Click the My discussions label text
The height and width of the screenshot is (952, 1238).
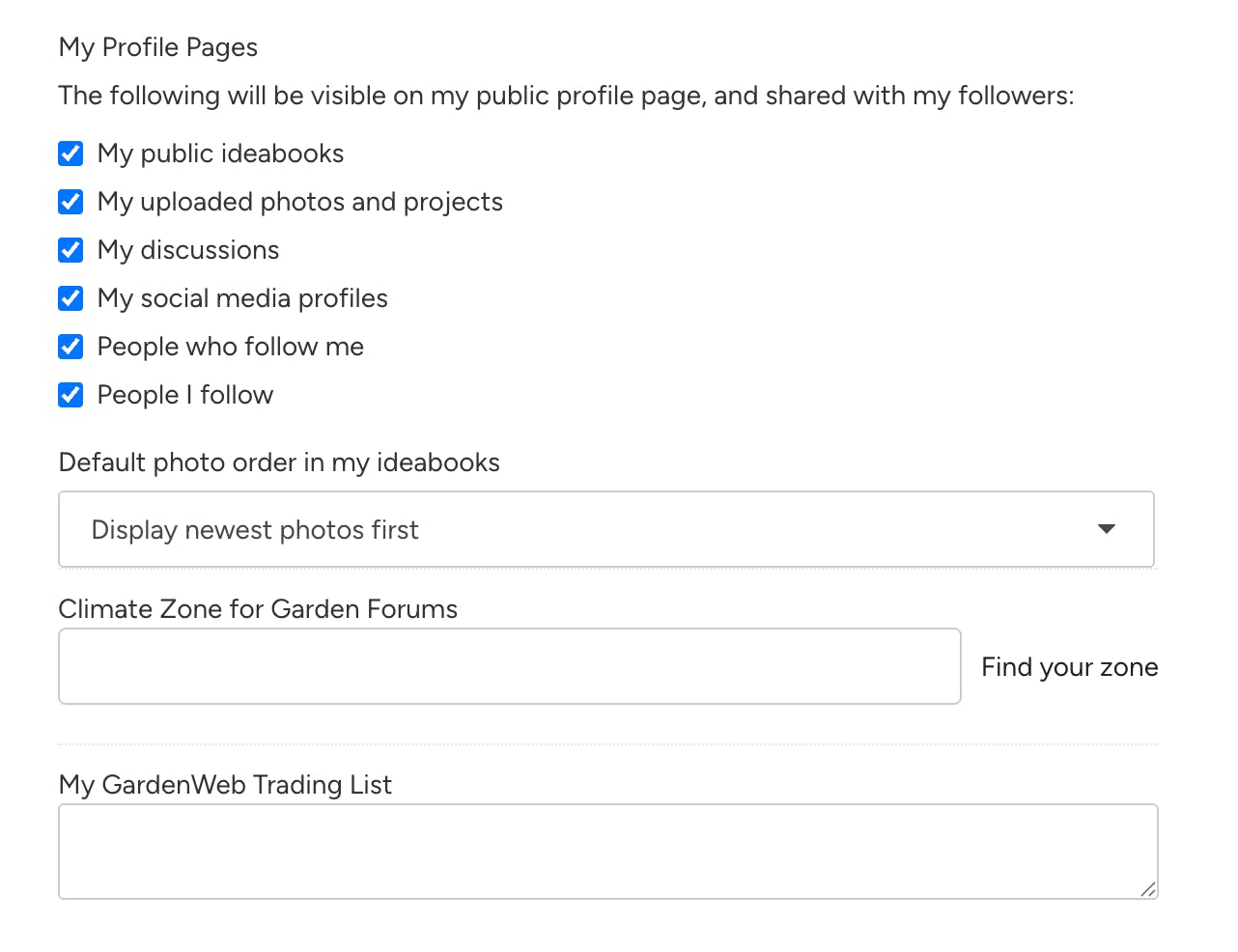click(188, 250)
